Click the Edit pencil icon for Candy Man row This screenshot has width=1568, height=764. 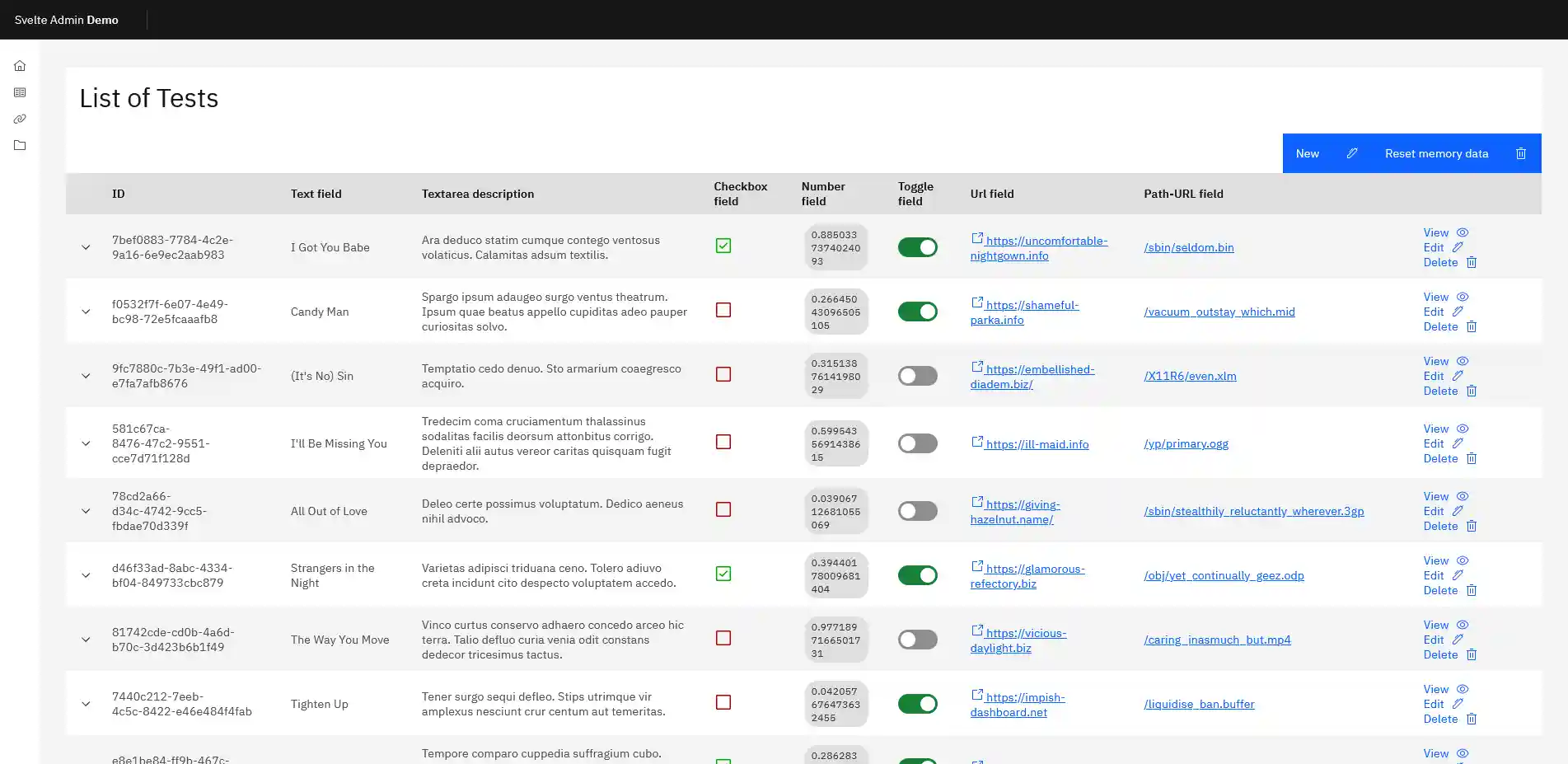(1460, 312)
